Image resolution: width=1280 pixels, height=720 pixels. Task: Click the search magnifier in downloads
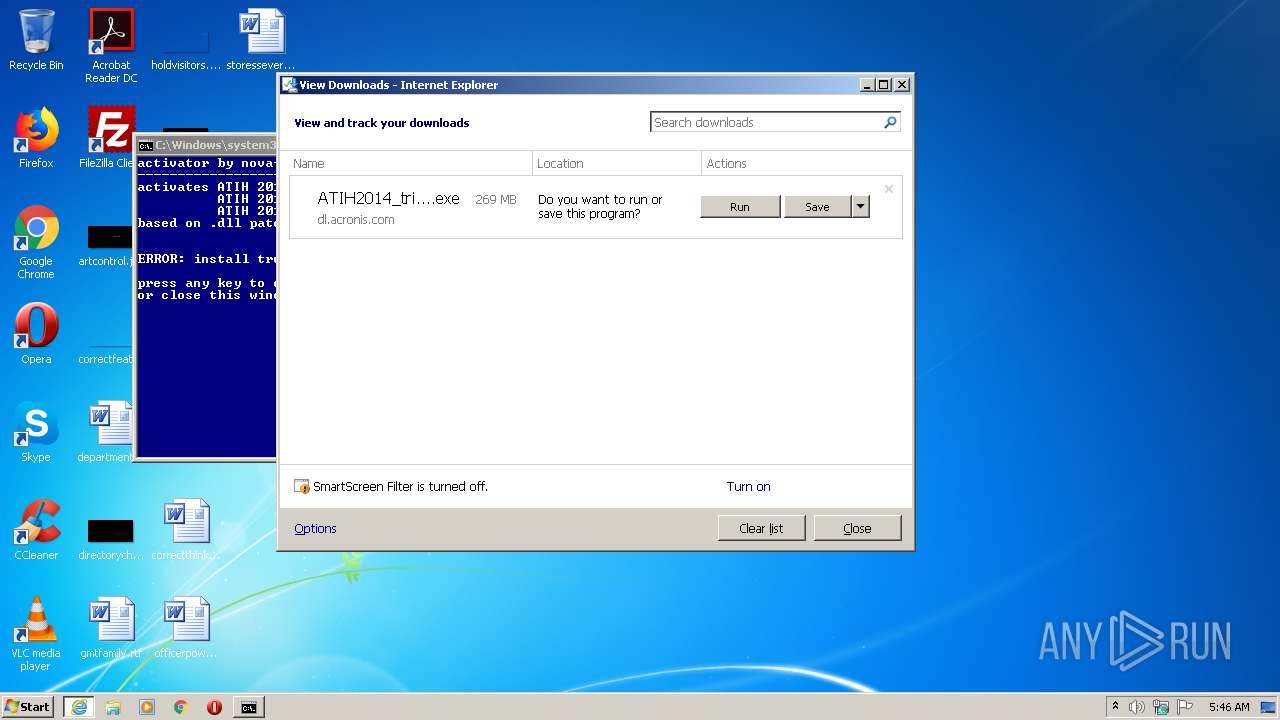click(890, 122)
